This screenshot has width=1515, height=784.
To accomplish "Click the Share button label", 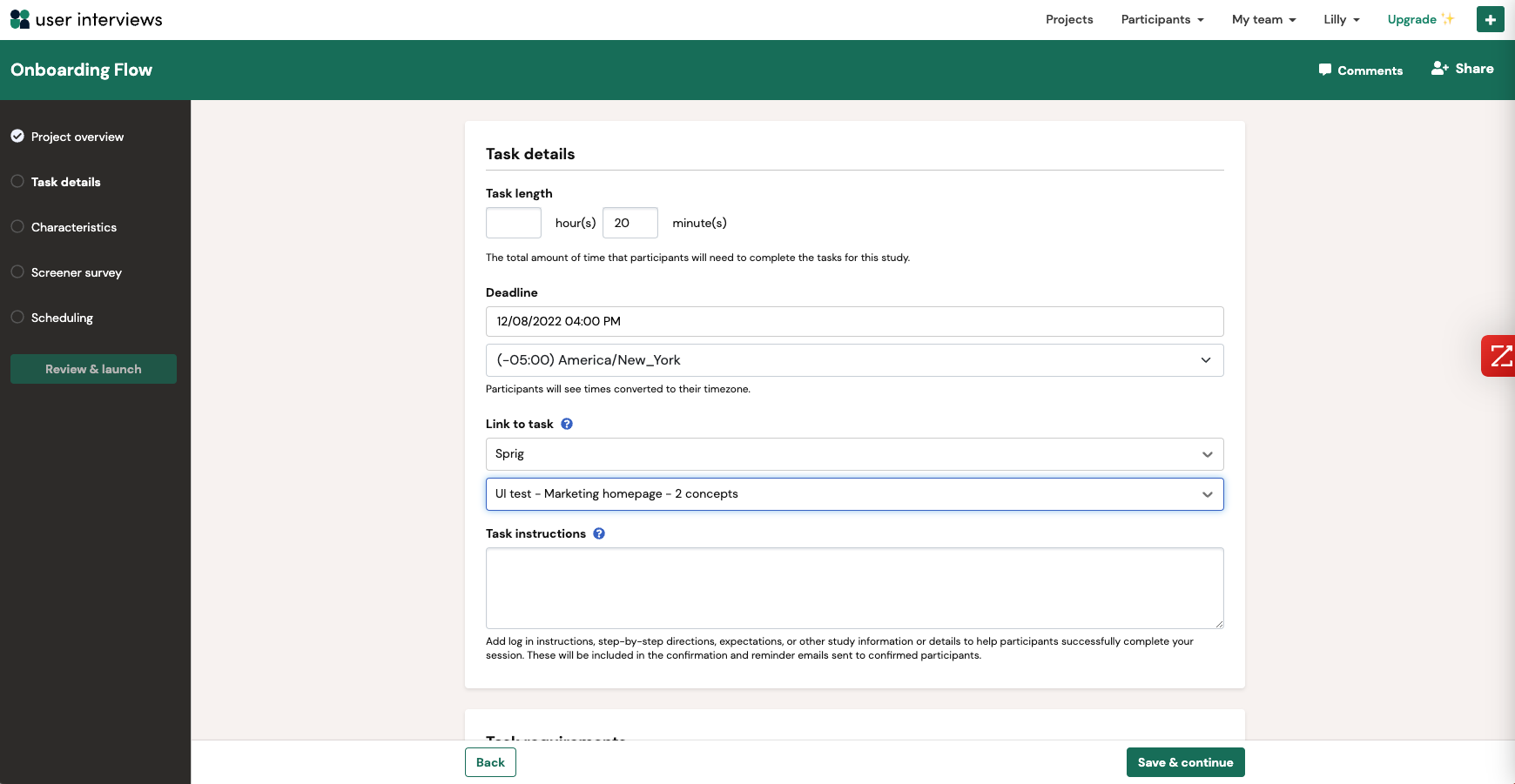I will click(1474, 68).
